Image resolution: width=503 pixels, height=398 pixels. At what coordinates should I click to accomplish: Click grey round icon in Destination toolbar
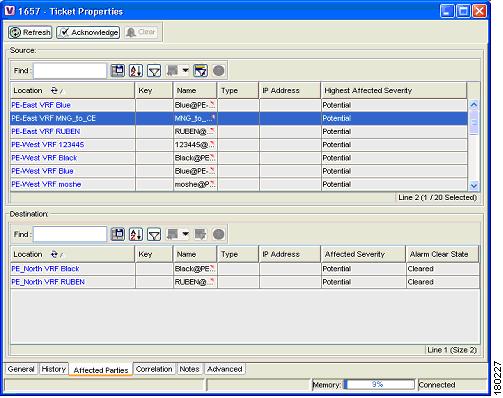tap(219, 234)
